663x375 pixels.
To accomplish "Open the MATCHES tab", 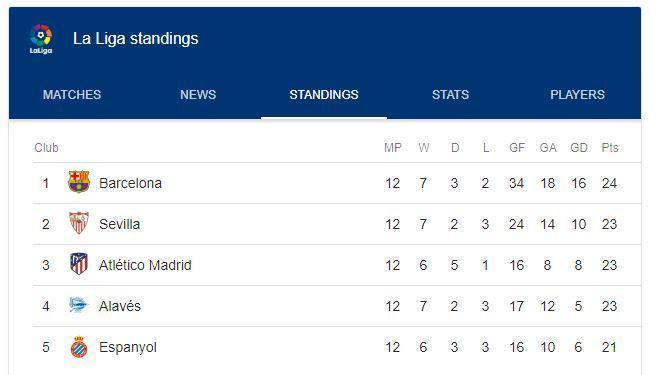I will pyautogui.click(x=72, y=95).
